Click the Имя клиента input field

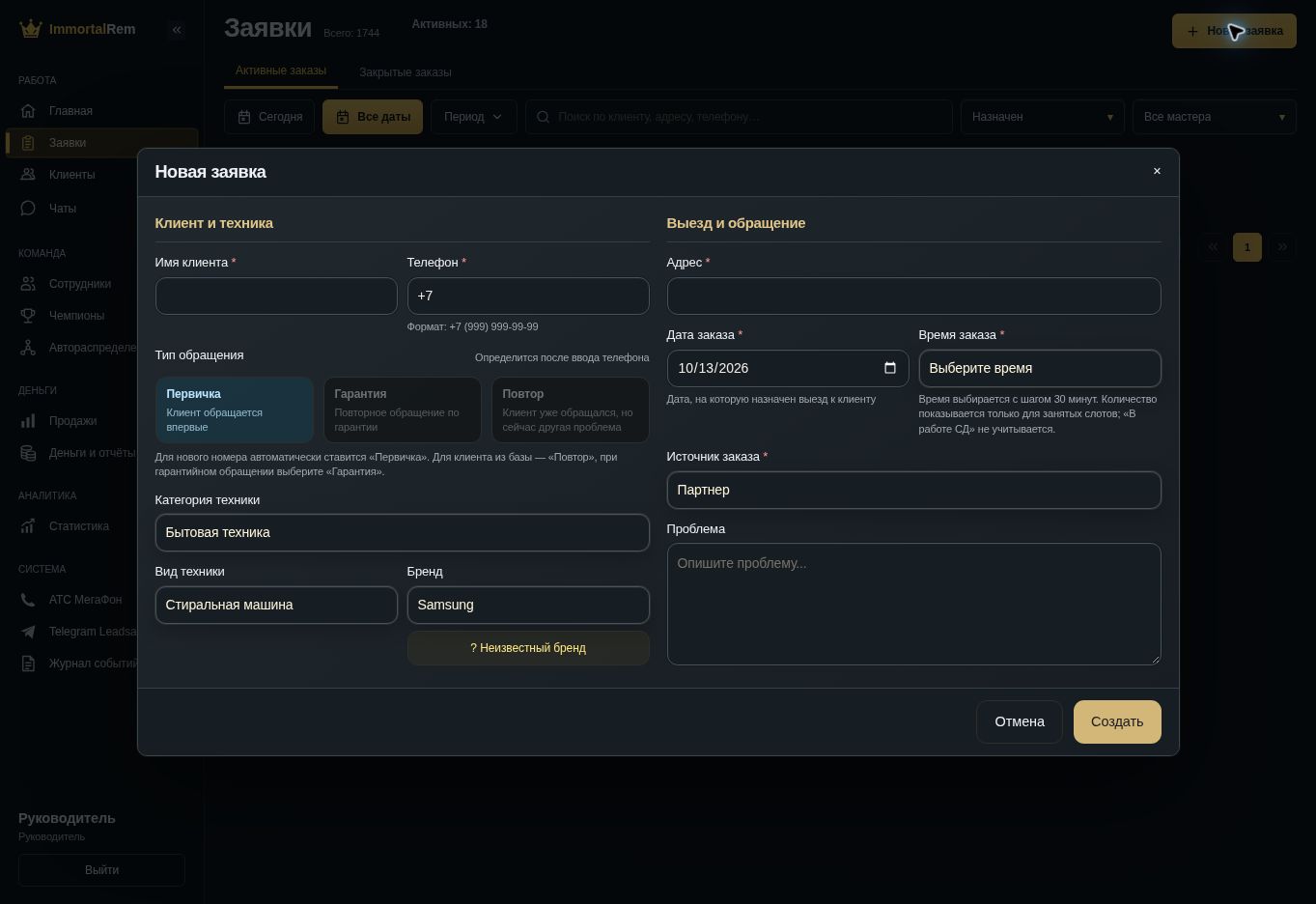(x=276, y=297)
